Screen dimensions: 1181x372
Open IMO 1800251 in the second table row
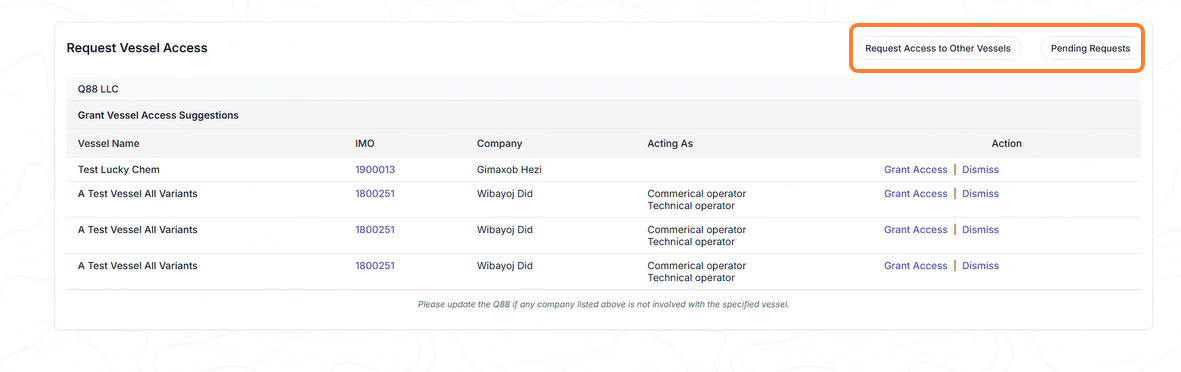click(375, 194)
